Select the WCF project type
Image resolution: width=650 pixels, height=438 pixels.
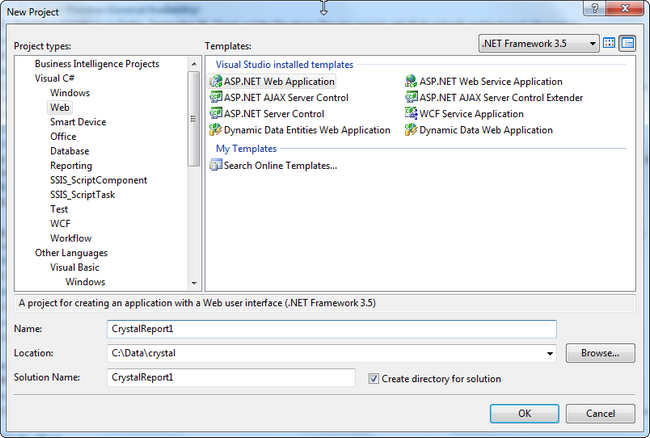[60, 224]
